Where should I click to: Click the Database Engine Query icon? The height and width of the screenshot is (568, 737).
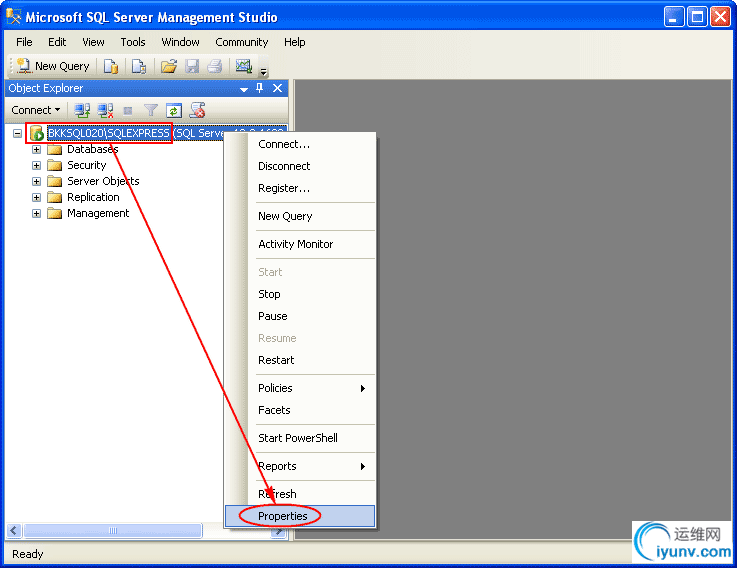111,66
